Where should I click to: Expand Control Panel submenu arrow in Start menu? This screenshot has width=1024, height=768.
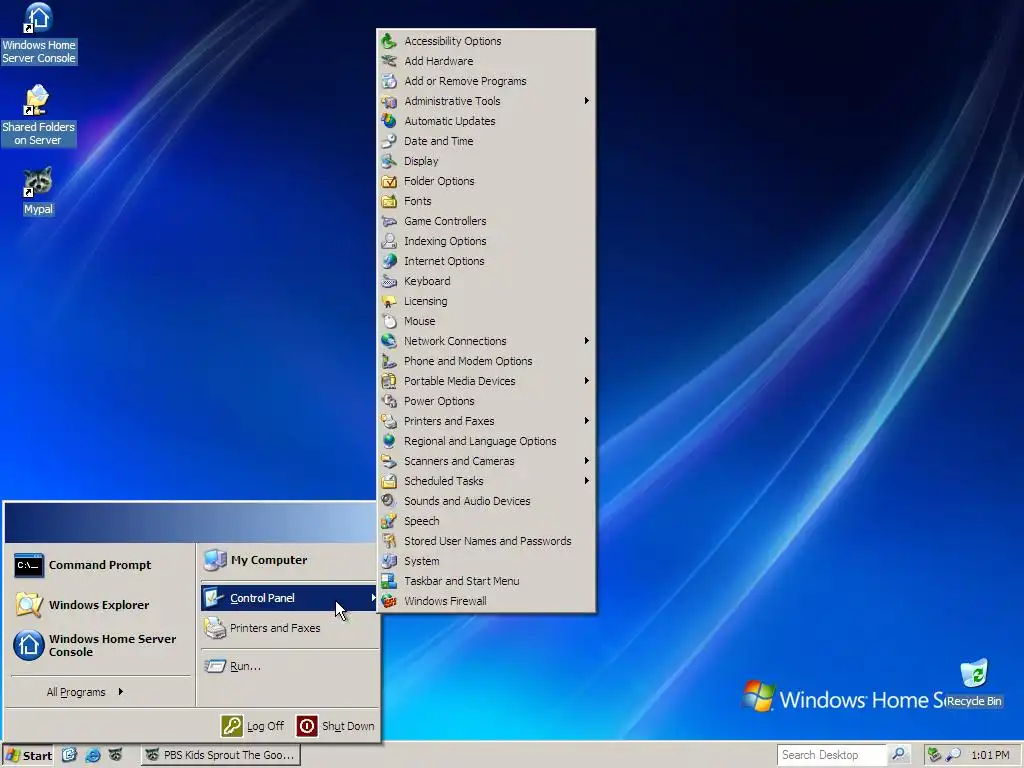click(373, 598)
